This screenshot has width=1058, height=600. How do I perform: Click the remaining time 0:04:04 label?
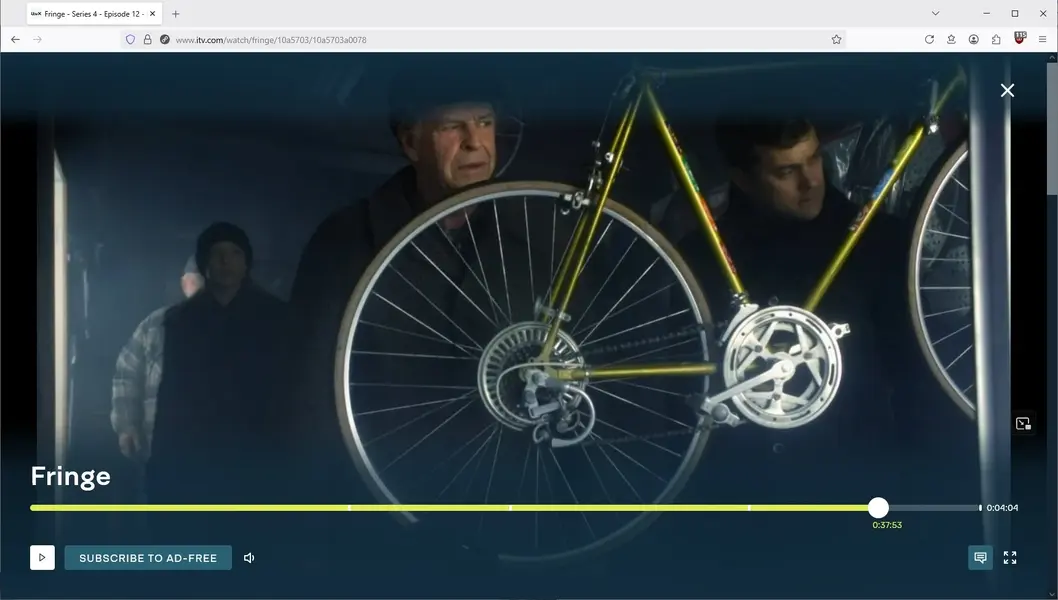point(1002,508)
